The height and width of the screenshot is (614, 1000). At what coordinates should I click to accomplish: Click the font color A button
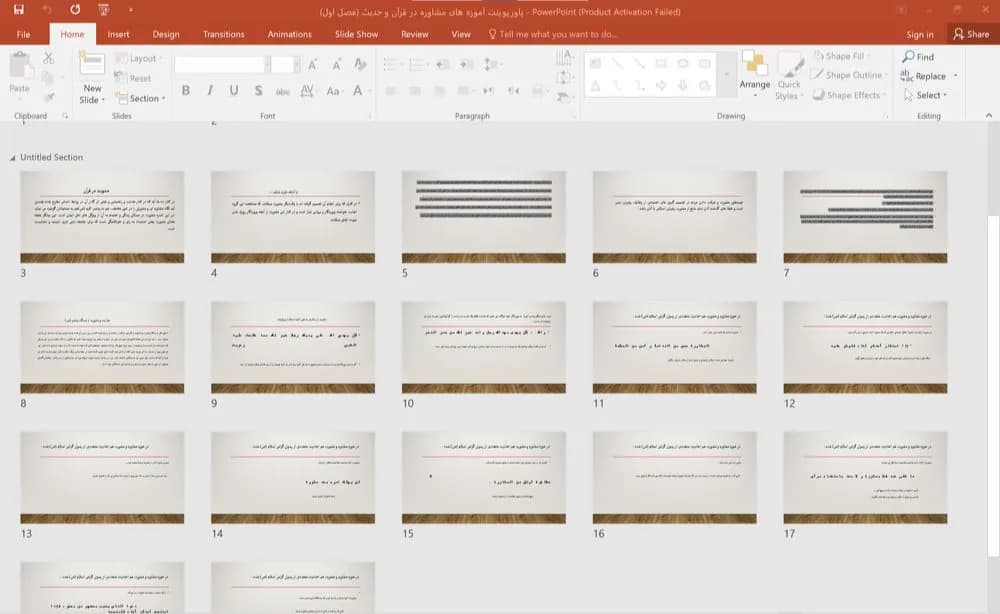(x=358, y=91)
